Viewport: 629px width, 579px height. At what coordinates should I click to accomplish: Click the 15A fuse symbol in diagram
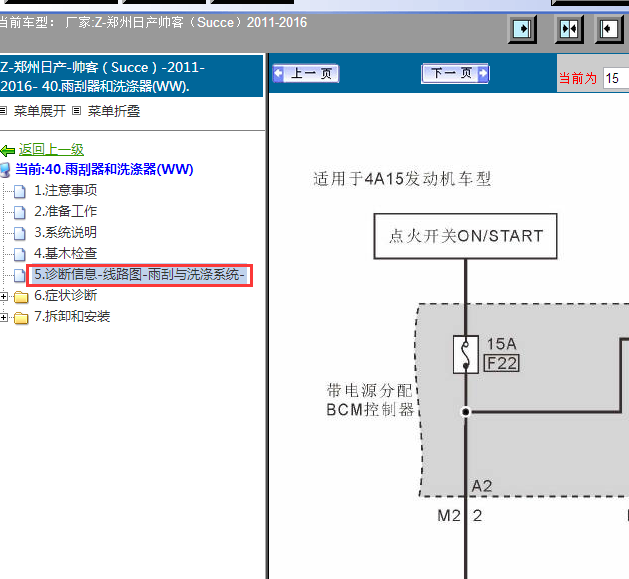(466, 355)
